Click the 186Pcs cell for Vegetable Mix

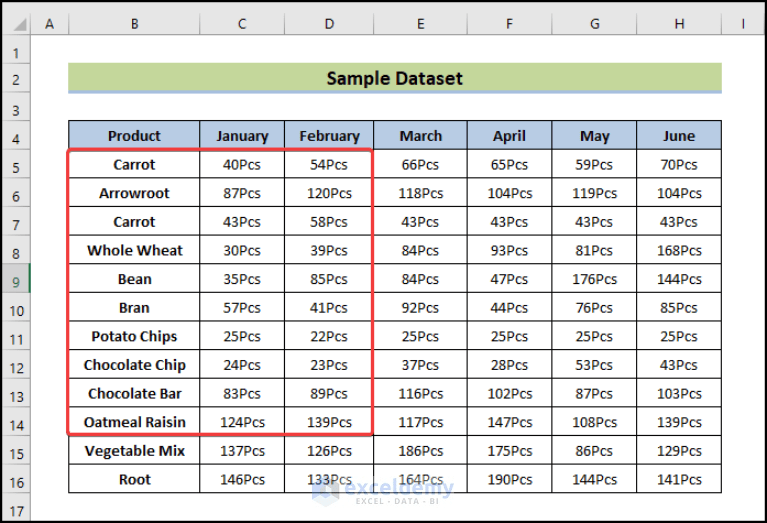coord(420,451)
